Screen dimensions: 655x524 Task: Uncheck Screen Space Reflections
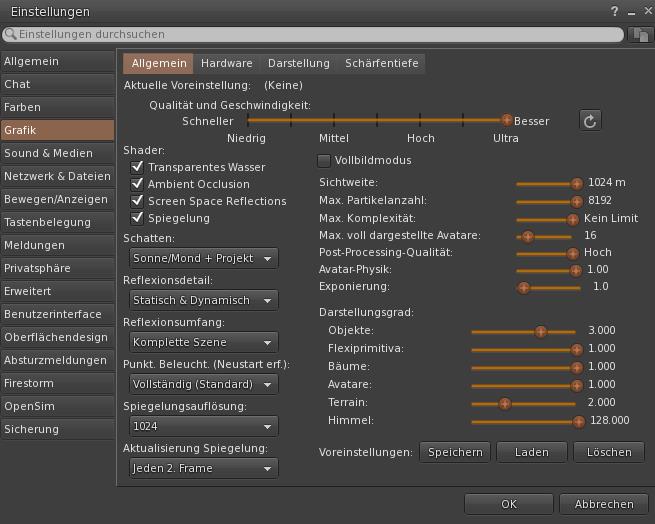138,201
